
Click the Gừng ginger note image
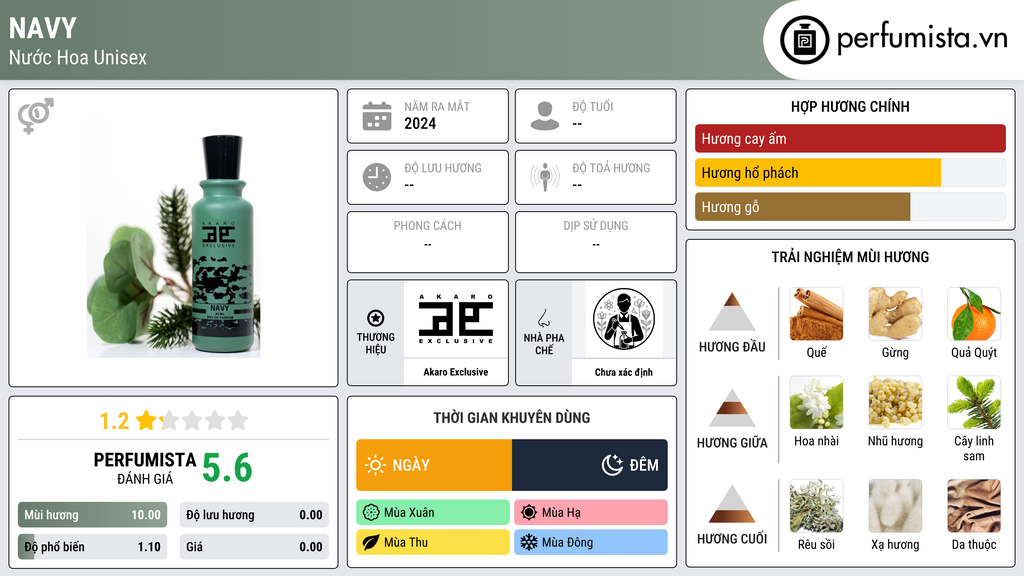click(895, 314)
